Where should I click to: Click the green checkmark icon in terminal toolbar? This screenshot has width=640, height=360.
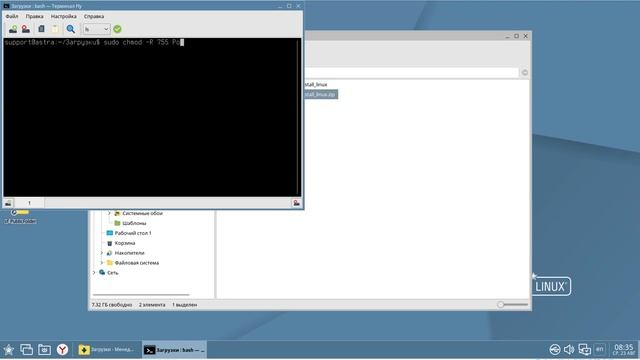118,29
